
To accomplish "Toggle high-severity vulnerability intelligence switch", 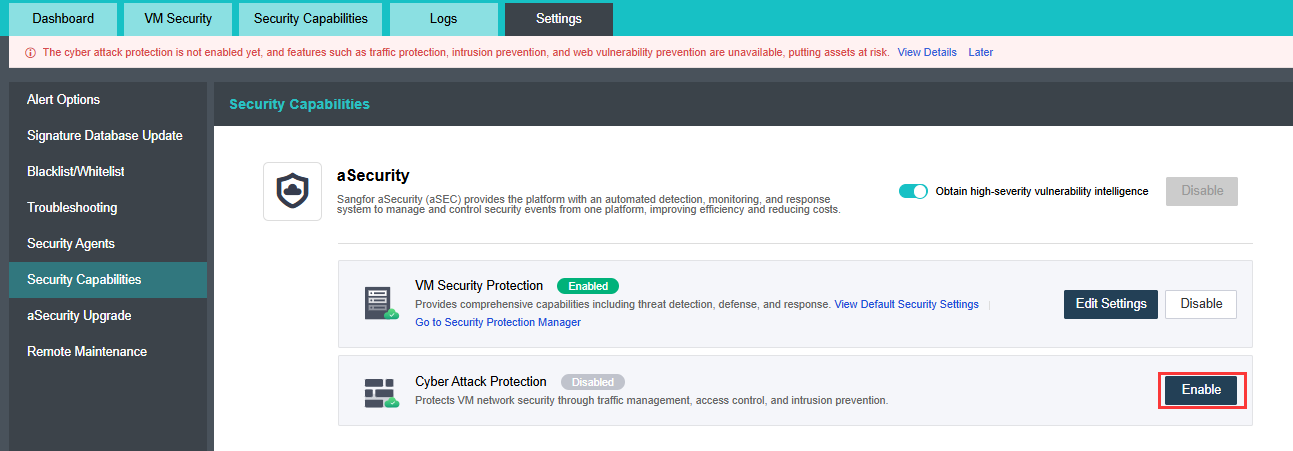I will click(x=914, y=191).
